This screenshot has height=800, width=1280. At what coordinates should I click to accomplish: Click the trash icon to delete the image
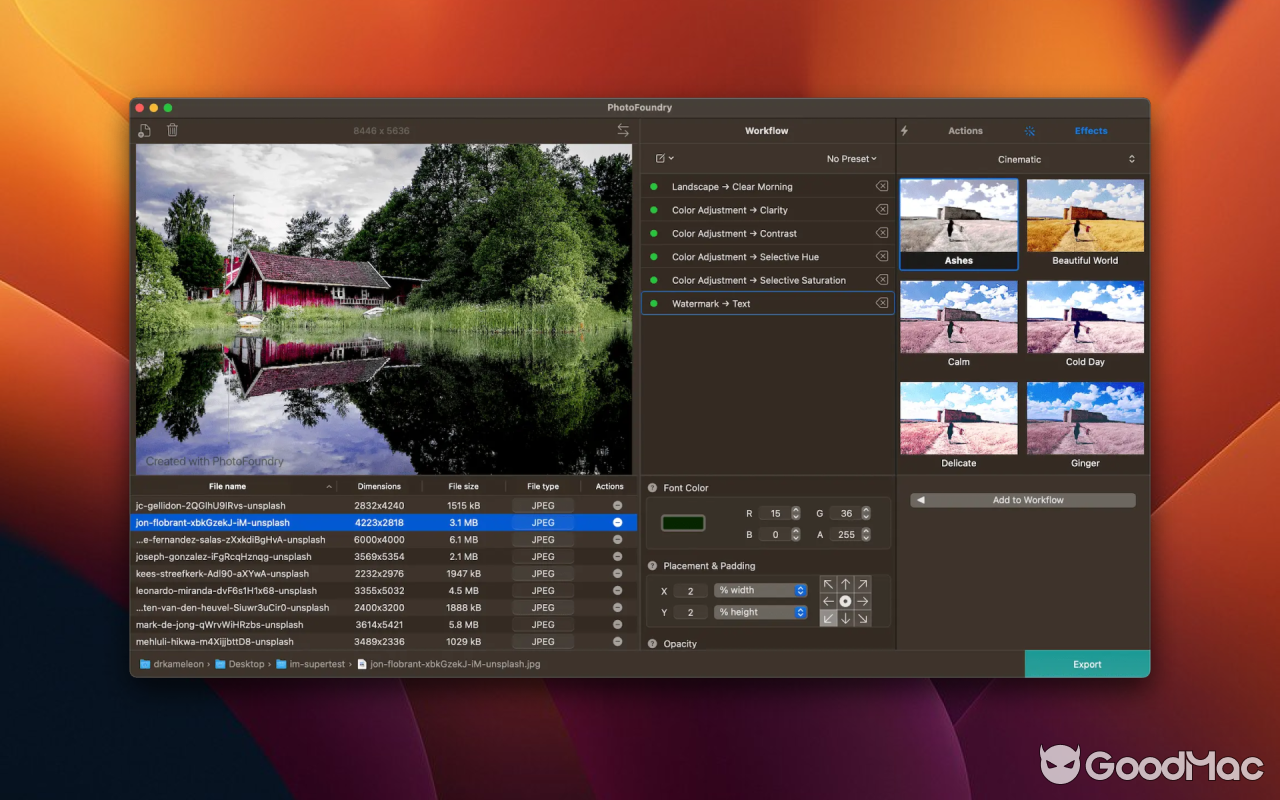[x=170, y=130]
